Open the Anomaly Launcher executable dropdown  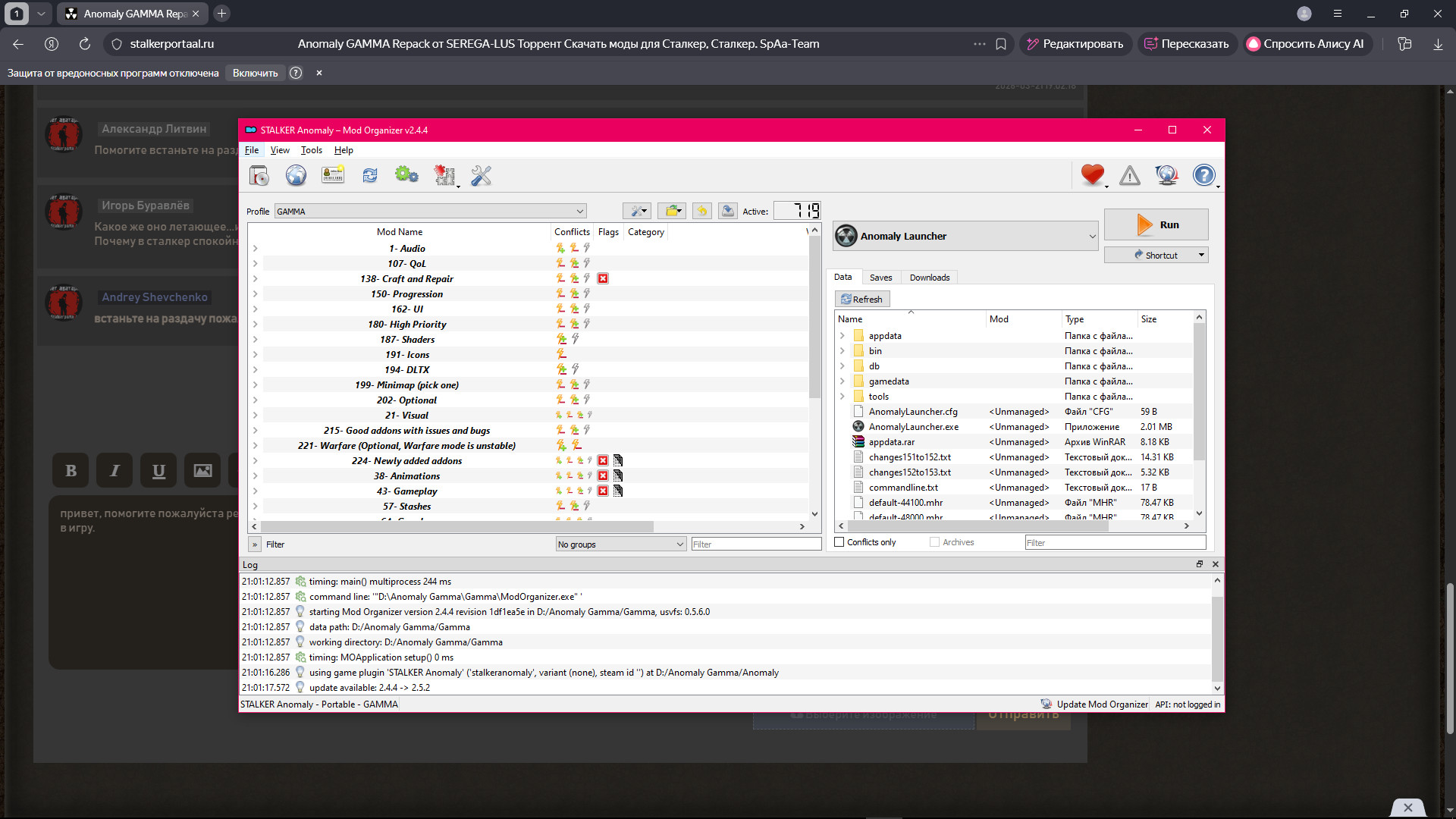(965, 237)
